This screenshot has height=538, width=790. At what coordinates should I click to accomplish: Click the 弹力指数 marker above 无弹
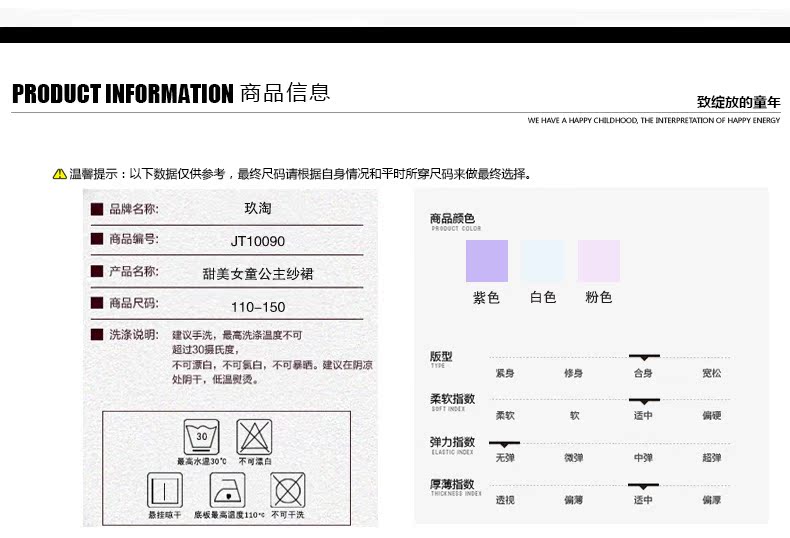(x=504, y=444)
